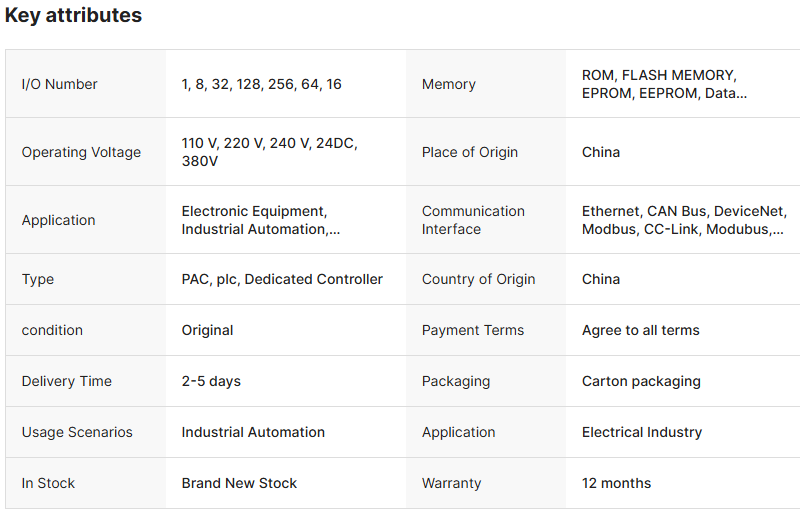Click the "Communication Interface" label
Screen dimensions: 800x511
[473, 220]
